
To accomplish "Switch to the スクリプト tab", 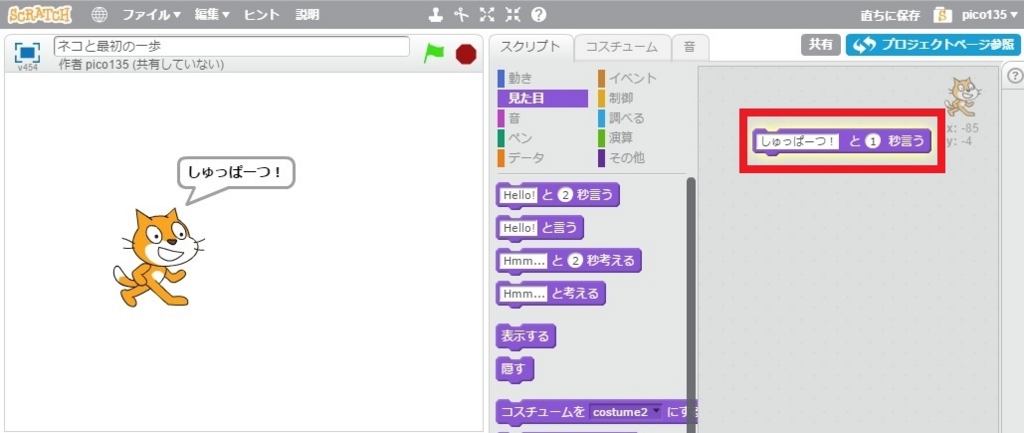I will coord(531,46).
